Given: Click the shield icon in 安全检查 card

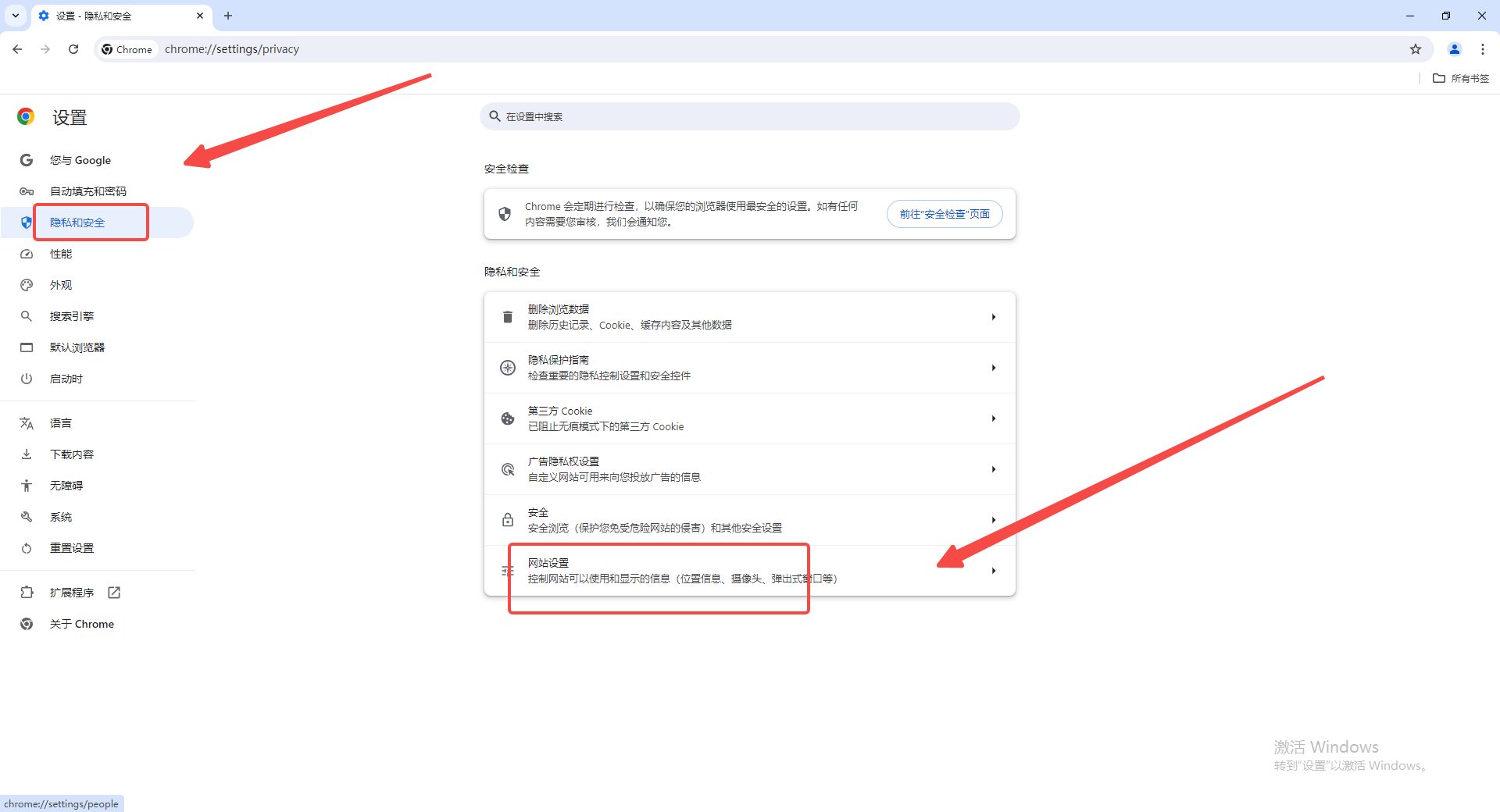Looking at the screenshot, I should point(505,214).
